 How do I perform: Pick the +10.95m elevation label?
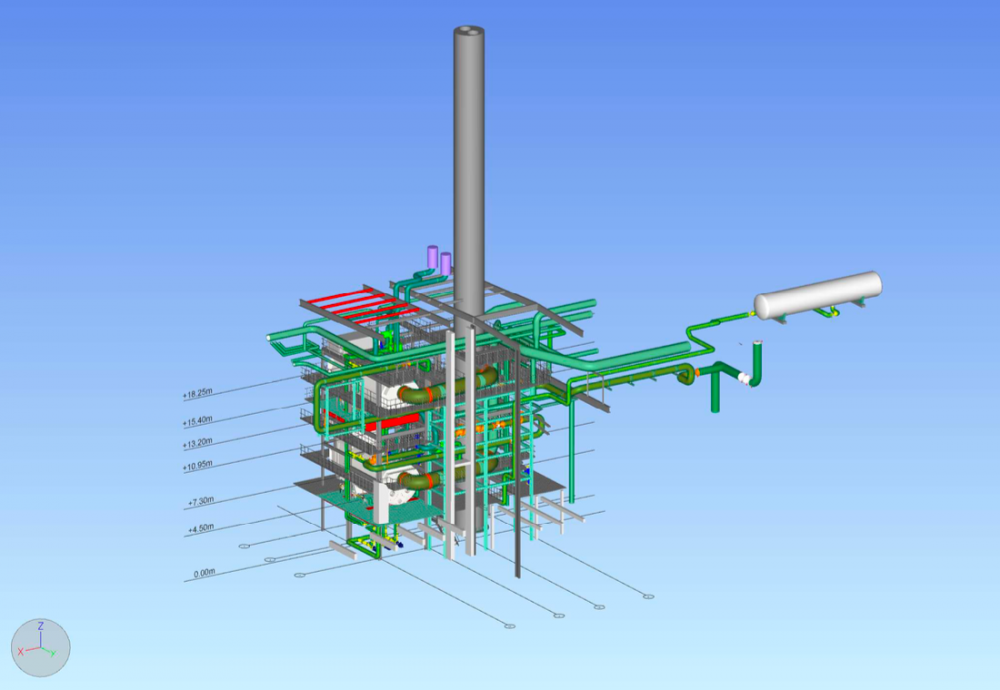(x=198, y=467)
